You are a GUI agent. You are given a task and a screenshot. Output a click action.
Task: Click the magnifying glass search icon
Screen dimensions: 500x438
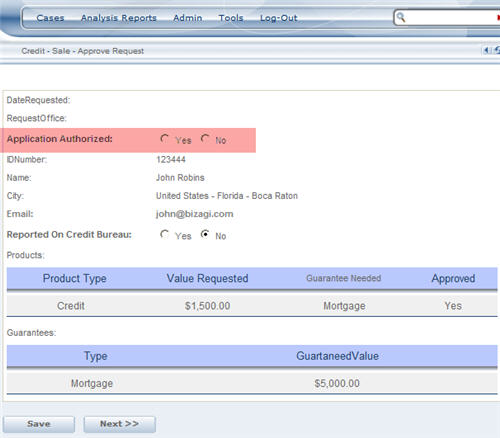(401, 17)
